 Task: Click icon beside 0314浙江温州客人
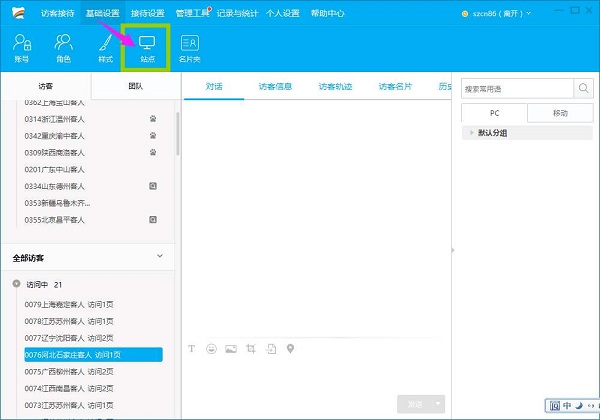click(x=153, y=119)
